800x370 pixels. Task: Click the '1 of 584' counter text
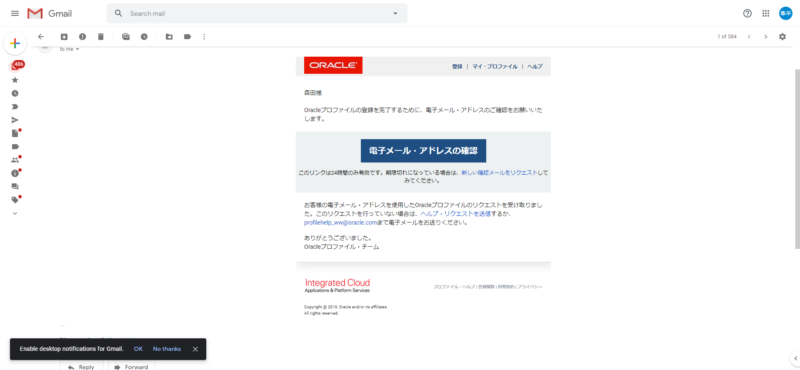727,37
